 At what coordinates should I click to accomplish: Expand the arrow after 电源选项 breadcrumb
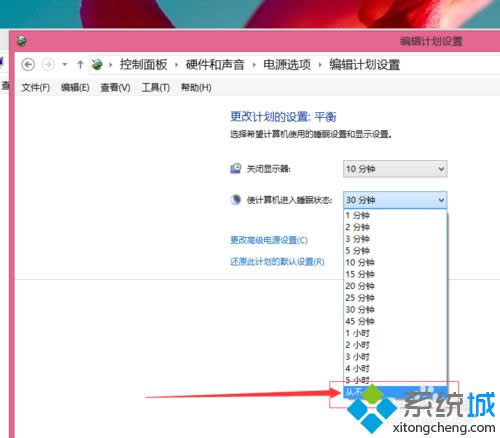point(320,65)
